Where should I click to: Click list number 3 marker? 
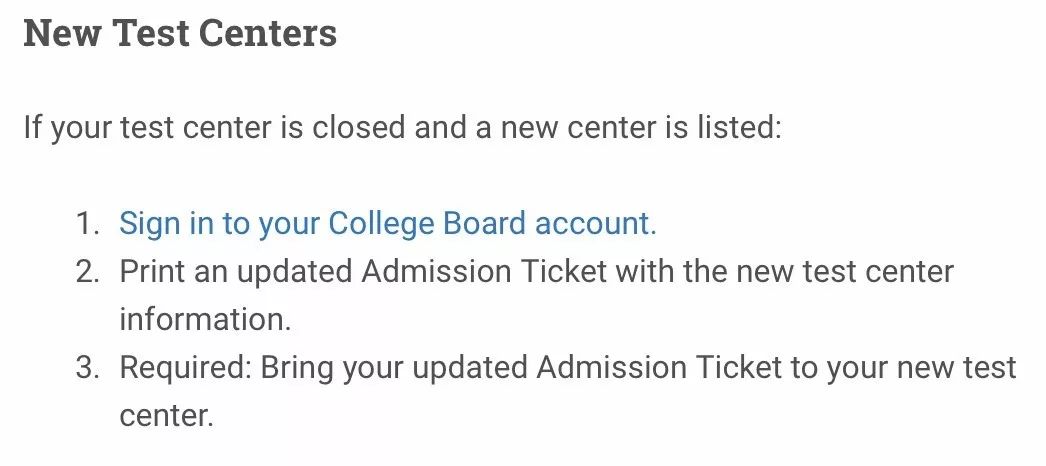(x=87, y=368)
